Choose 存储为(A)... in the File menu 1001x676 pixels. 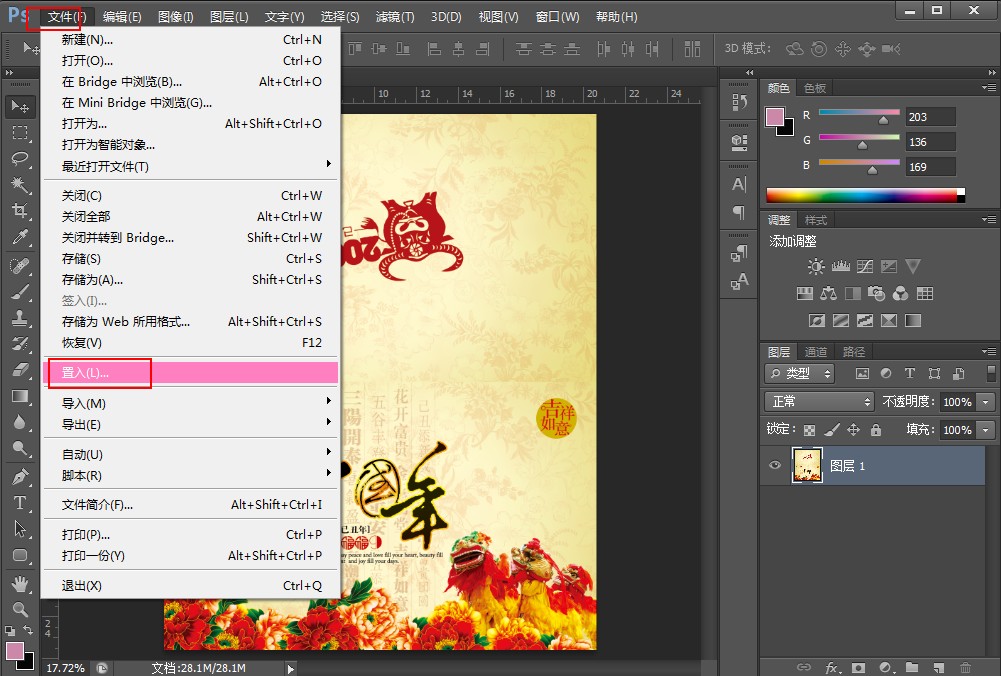(190, 280)
